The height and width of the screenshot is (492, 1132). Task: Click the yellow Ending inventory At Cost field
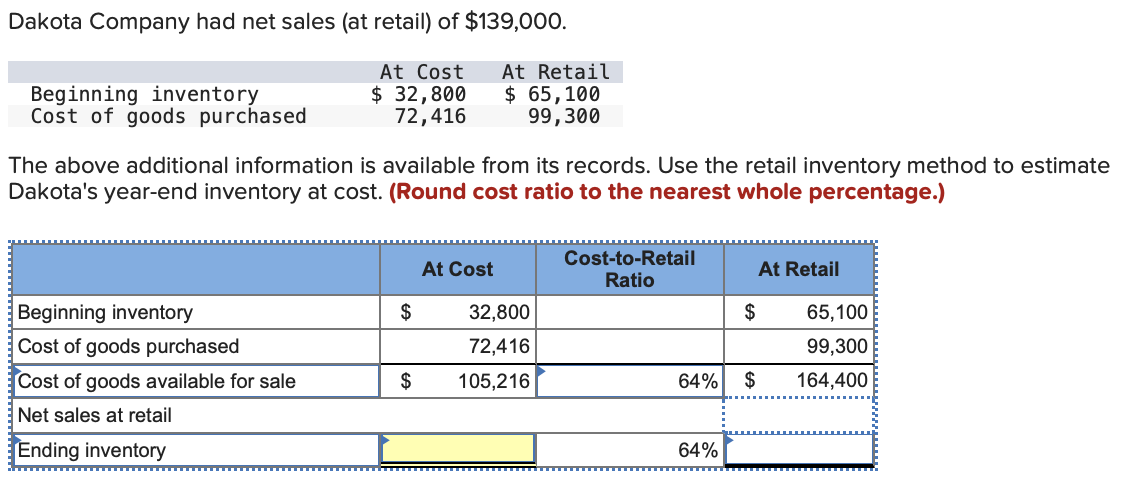tap(458, 449)
